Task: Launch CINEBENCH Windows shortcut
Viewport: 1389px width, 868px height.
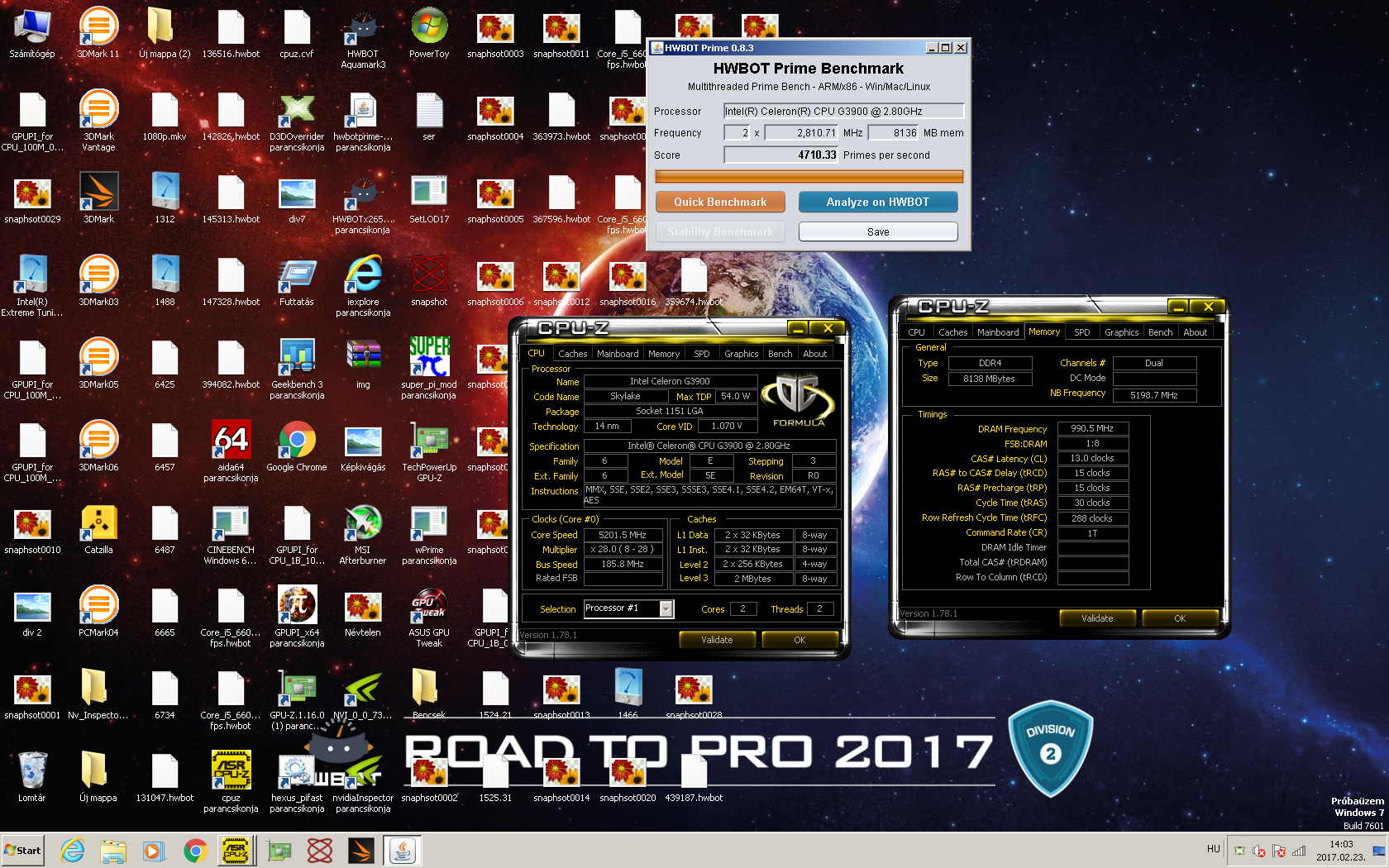Action: coord(231,534)
